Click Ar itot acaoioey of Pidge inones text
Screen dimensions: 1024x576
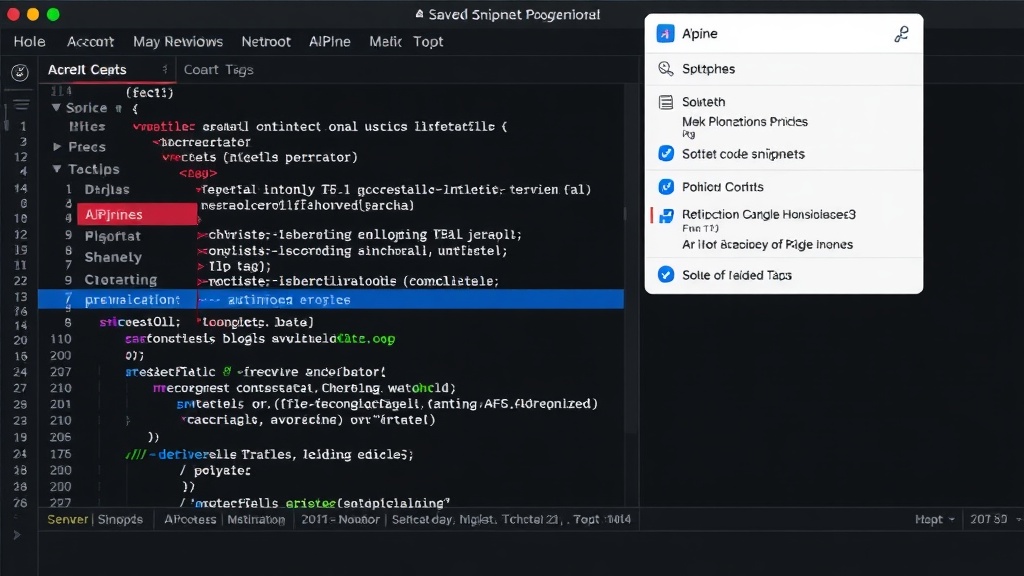(x=767, y=244)
